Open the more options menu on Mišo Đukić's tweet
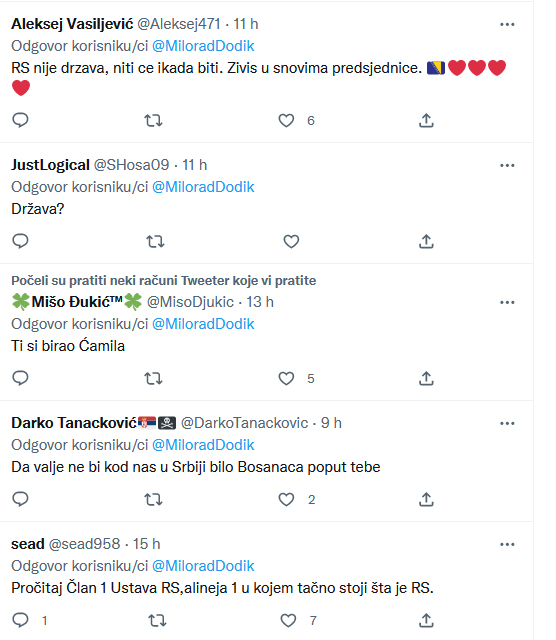 (x=507, y=302)
